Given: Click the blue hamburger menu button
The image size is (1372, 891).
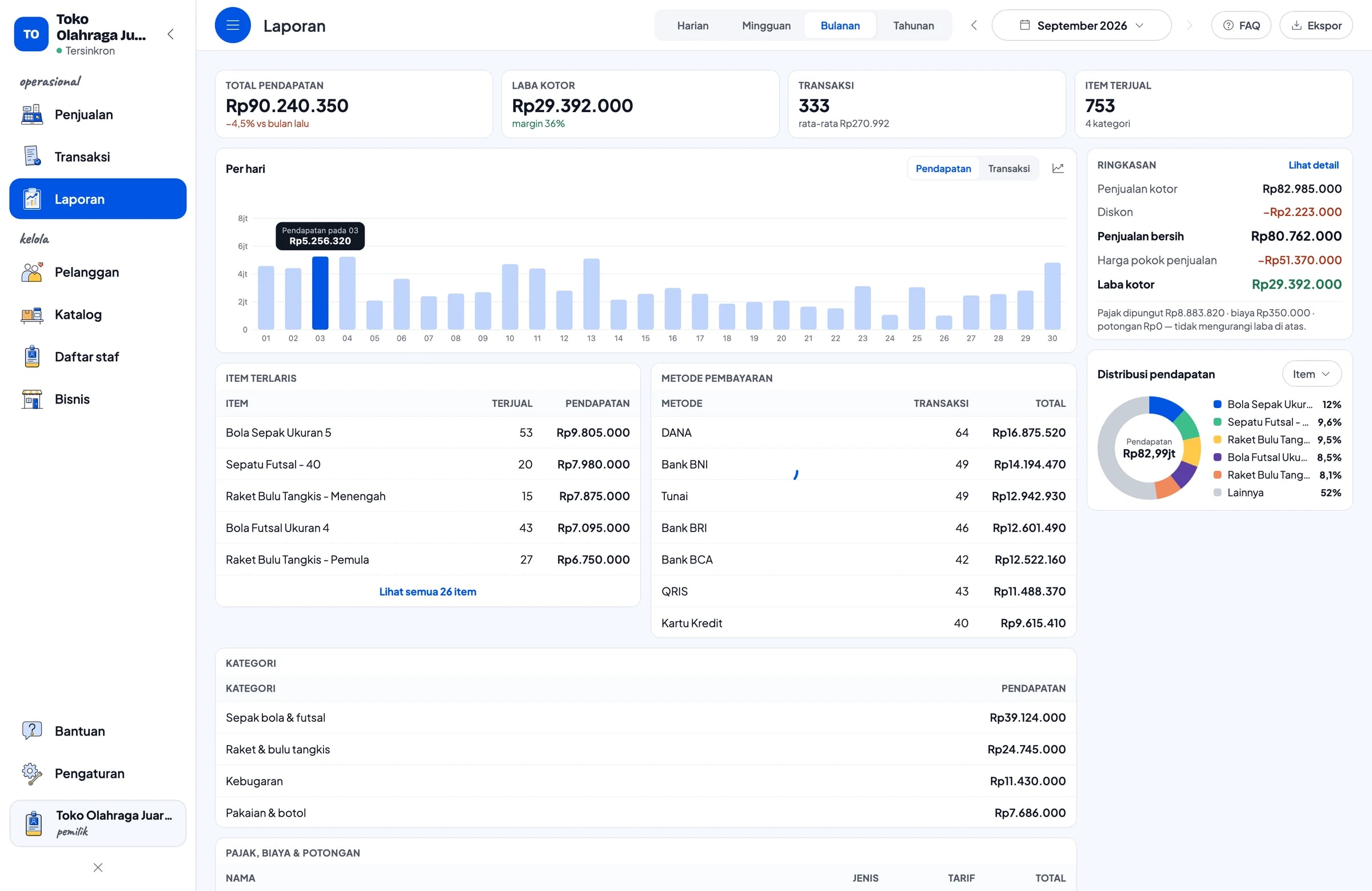Looking at the screenshot, I should [233, 25].
